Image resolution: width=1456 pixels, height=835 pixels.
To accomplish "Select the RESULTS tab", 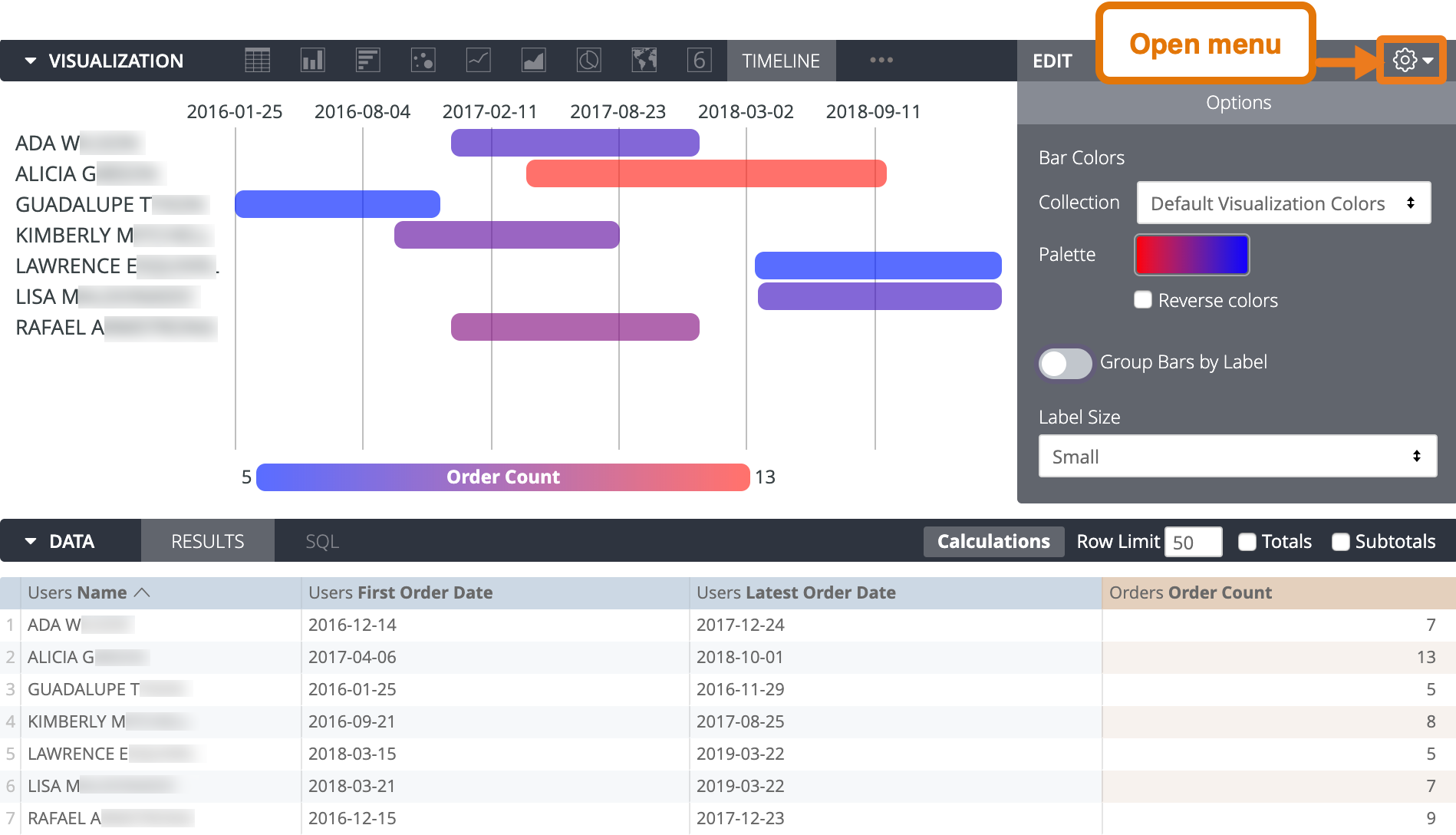I will click(x=207, y=540).
